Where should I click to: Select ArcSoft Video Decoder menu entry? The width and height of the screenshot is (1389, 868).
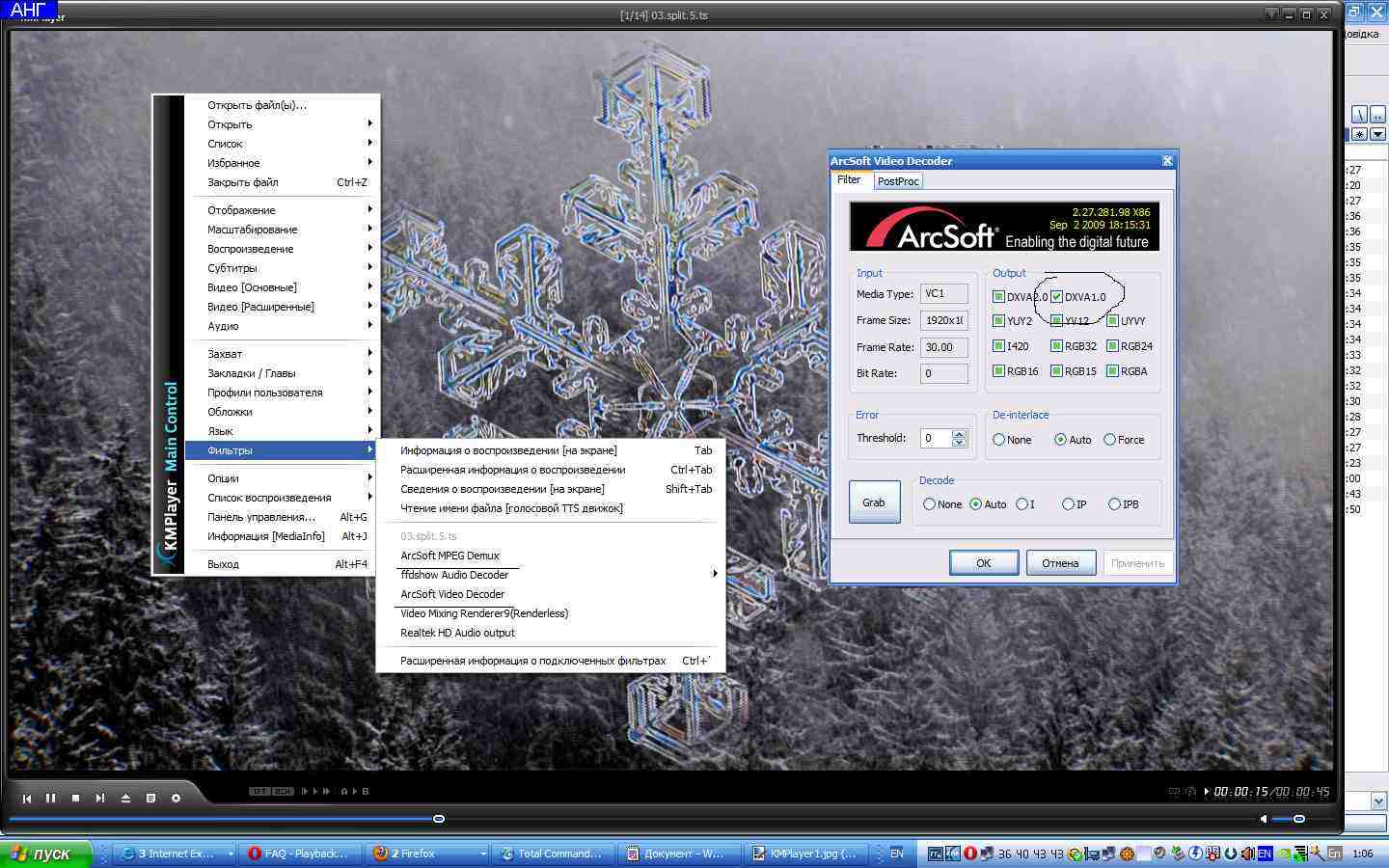(452, 594)
